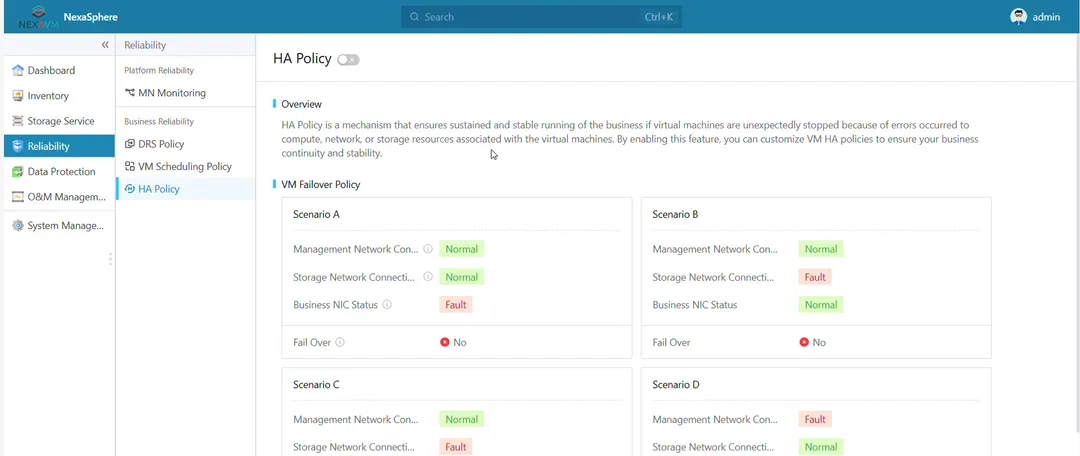This screenshot has width=1080, height=456.
Task: Click Scenario B Business NIC Normal badge
Action: 821,304
